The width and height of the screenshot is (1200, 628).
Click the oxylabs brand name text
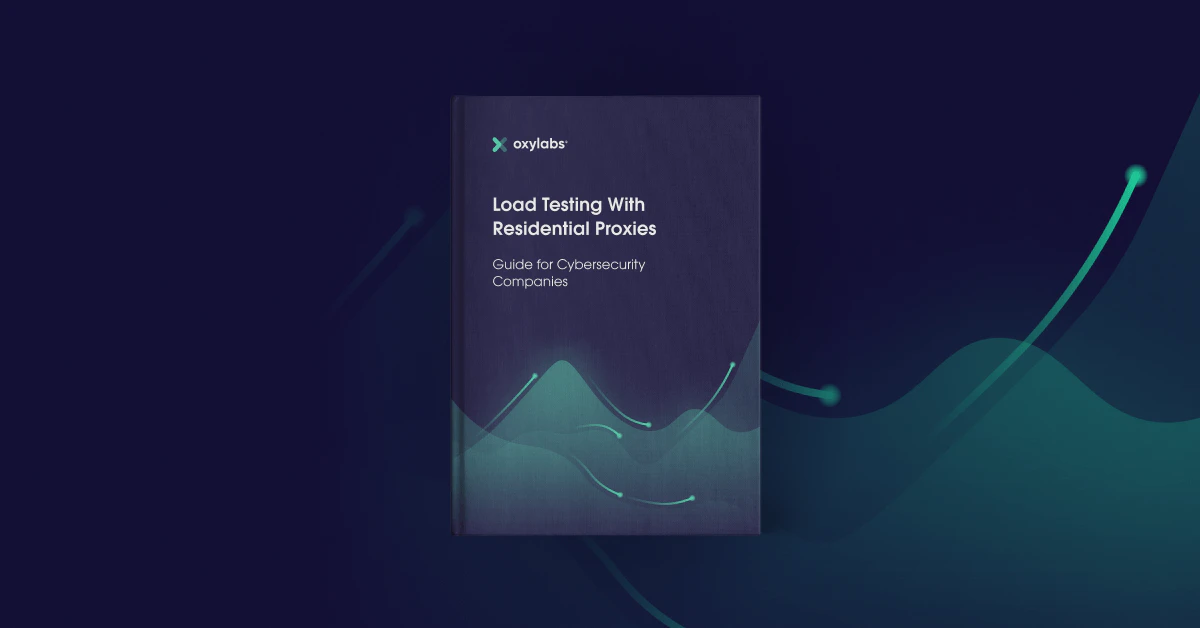pyautogui.click(x=541, y=144)
